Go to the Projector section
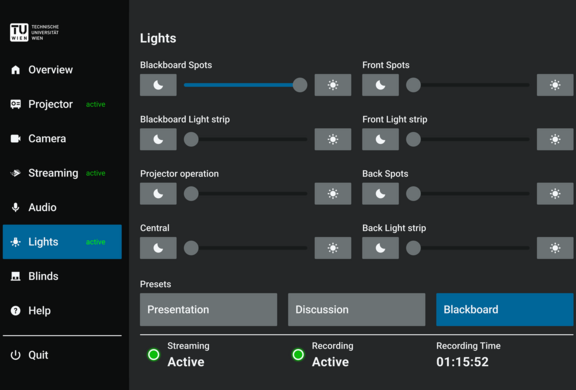 (x=62, y=104)
